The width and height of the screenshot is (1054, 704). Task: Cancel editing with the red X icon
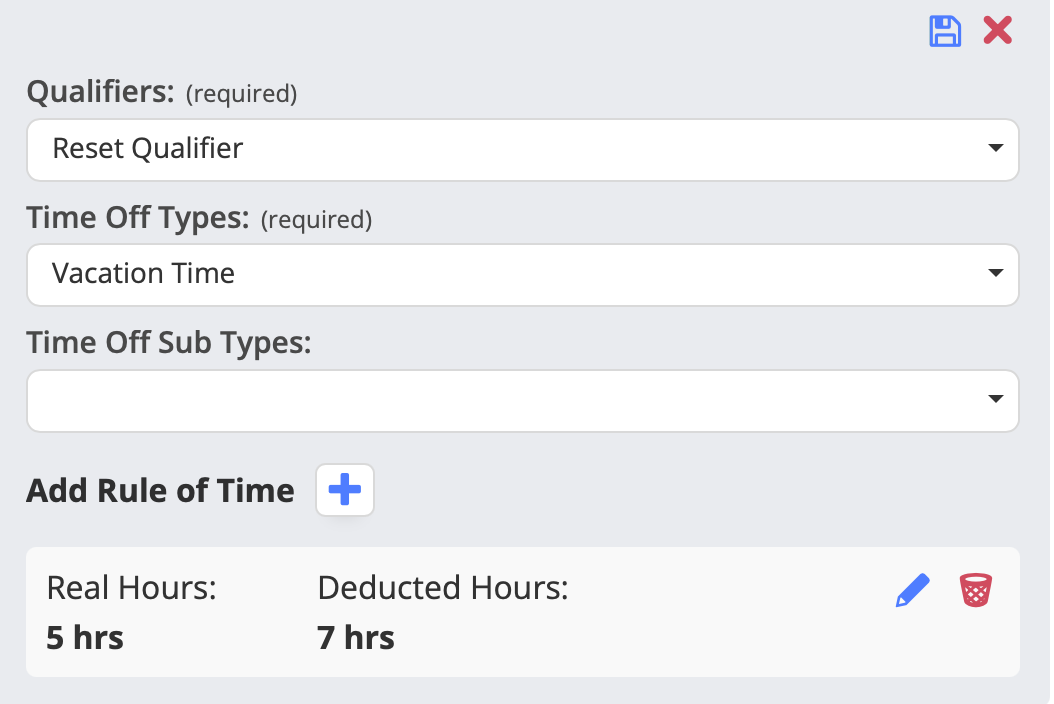998,31
